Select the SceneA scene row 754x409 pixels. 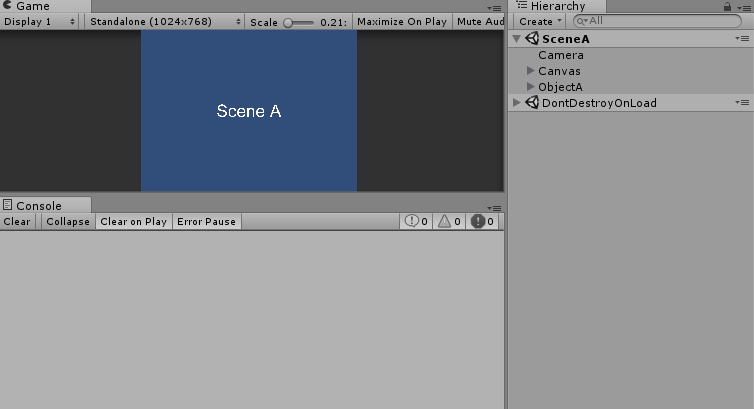(x=631, y=39)
